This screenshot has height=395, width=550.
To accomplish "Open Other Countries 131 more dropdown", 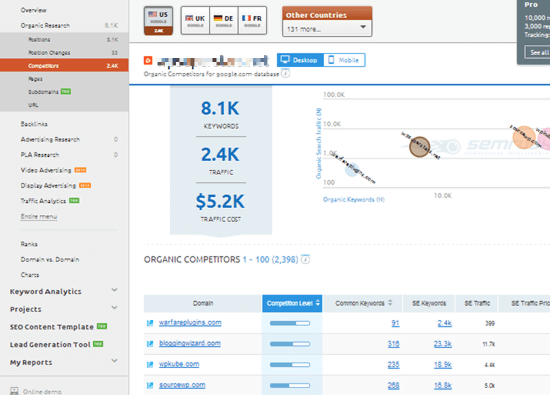I will point(327,29).
